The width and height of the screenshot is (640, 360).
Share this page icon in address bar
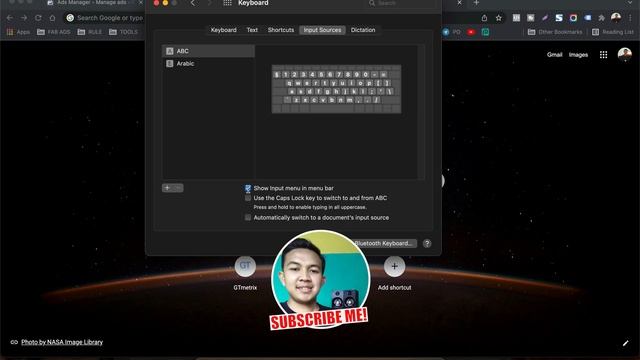pyautogui.click(x=484, y=18)
